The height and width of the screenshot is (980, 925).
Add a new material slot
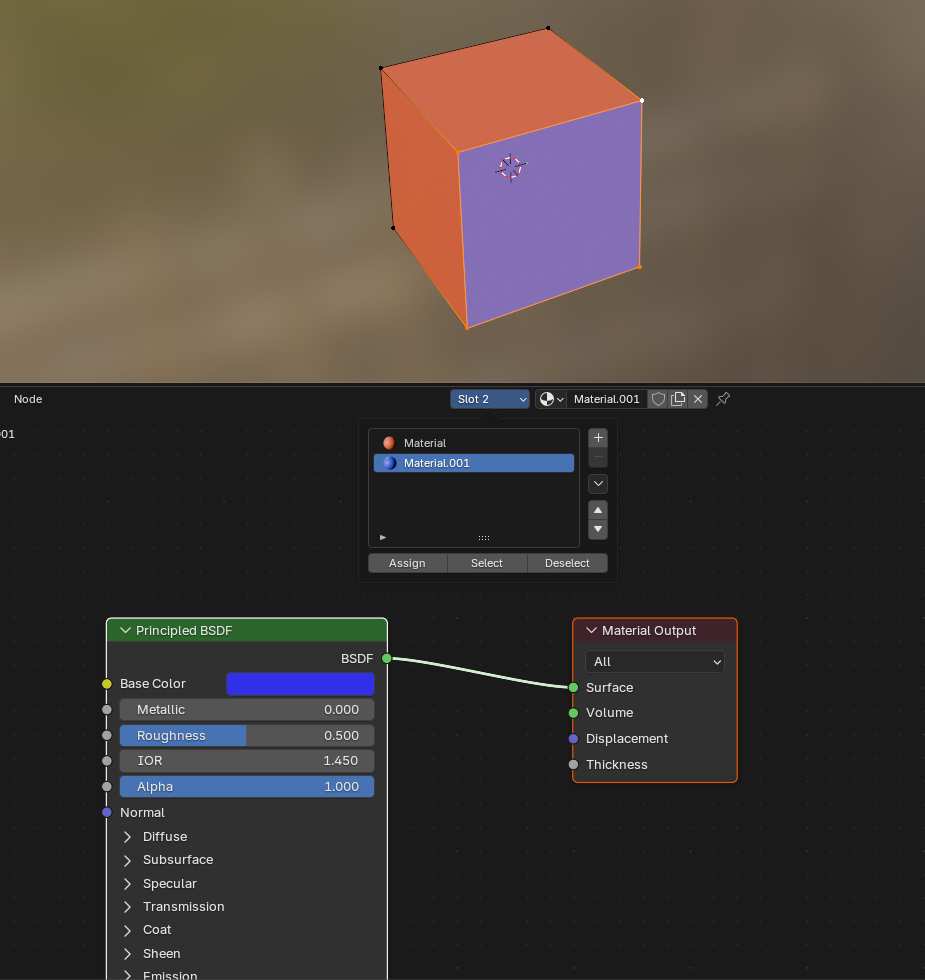coord(598,438)
